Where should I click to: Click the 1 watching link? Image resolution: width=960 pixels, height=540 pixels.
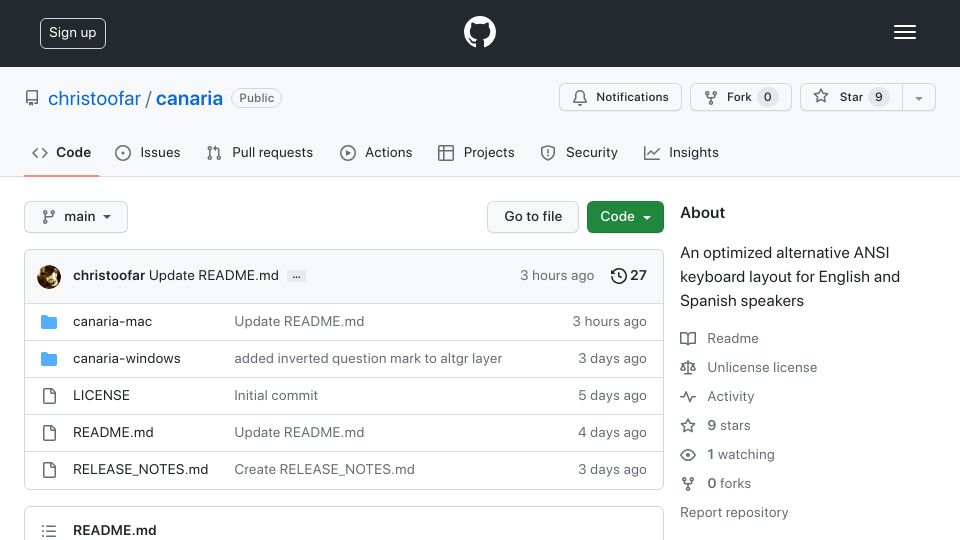(741, 454)
